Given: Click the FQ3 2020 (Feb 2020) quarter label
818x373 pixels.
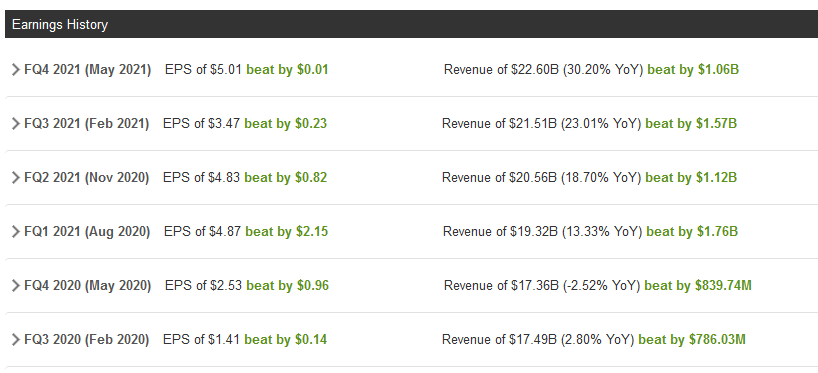Looking at the screenshot, I should pos(87,340).
